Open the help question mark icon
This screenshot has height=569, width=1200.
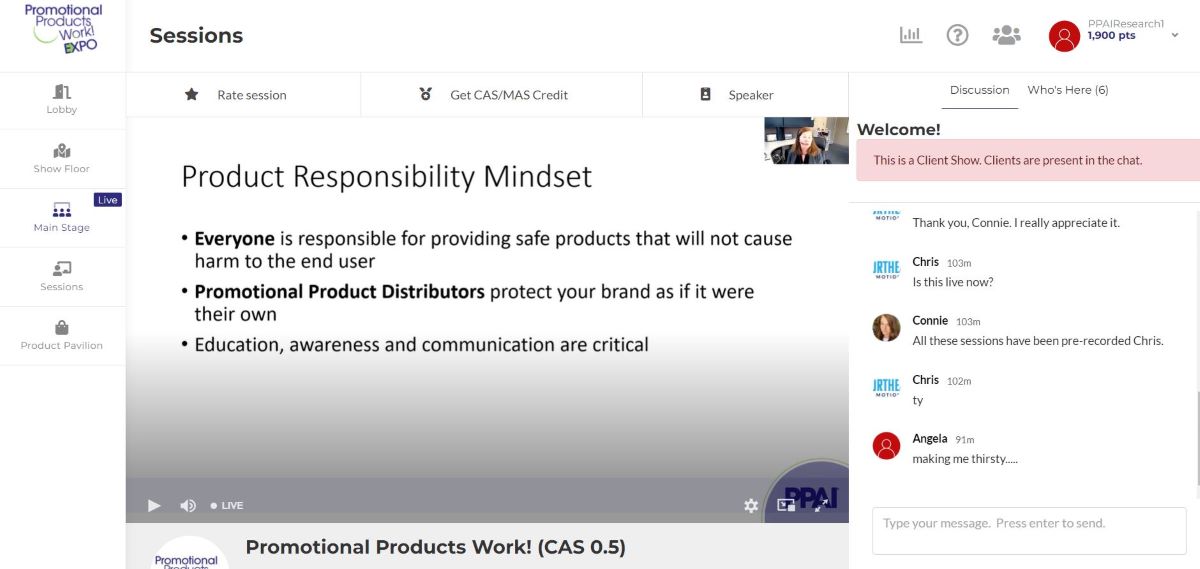coord(957,35)
